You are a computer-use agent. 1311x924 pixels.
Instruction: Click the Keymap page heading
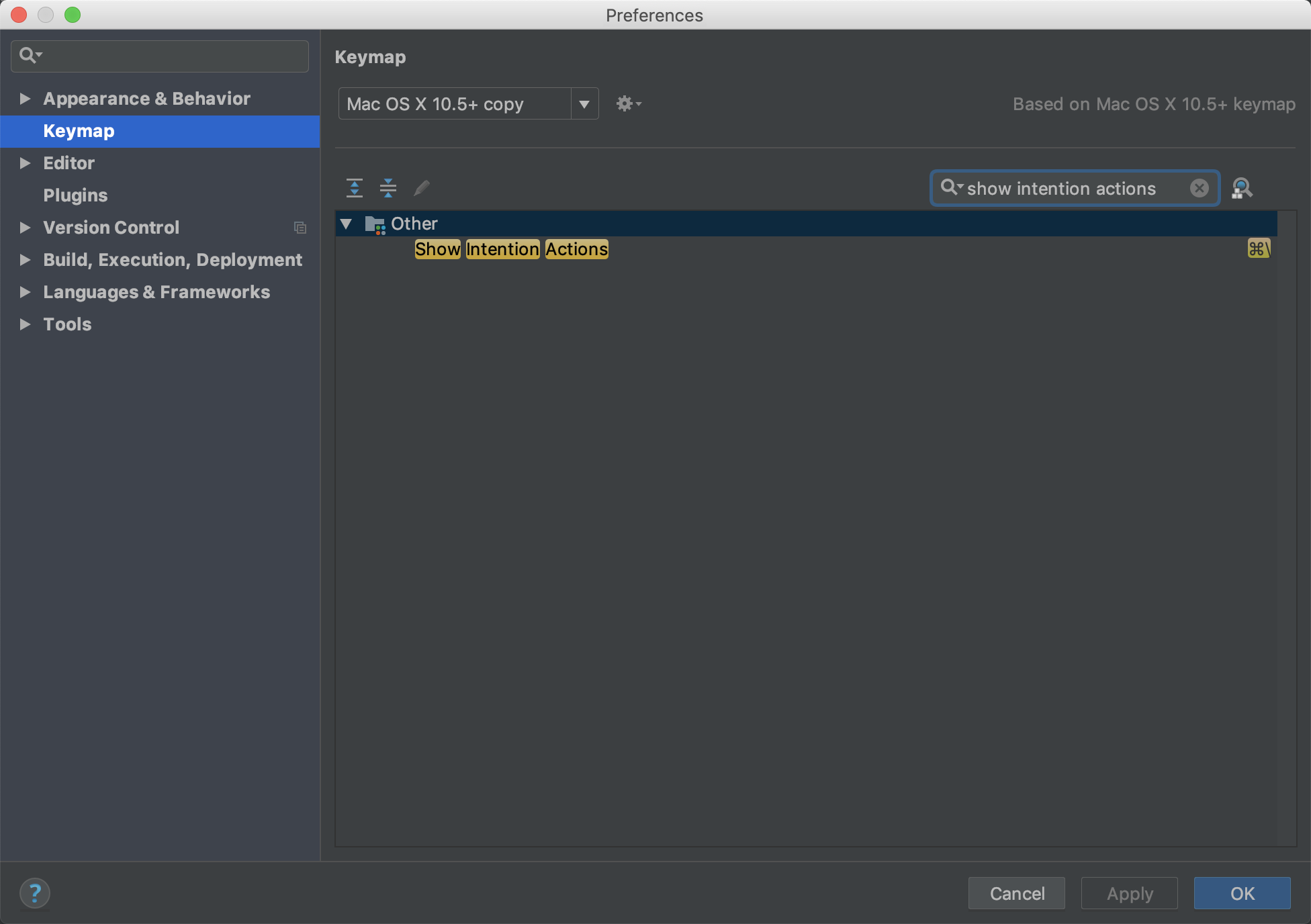[370, 57]
